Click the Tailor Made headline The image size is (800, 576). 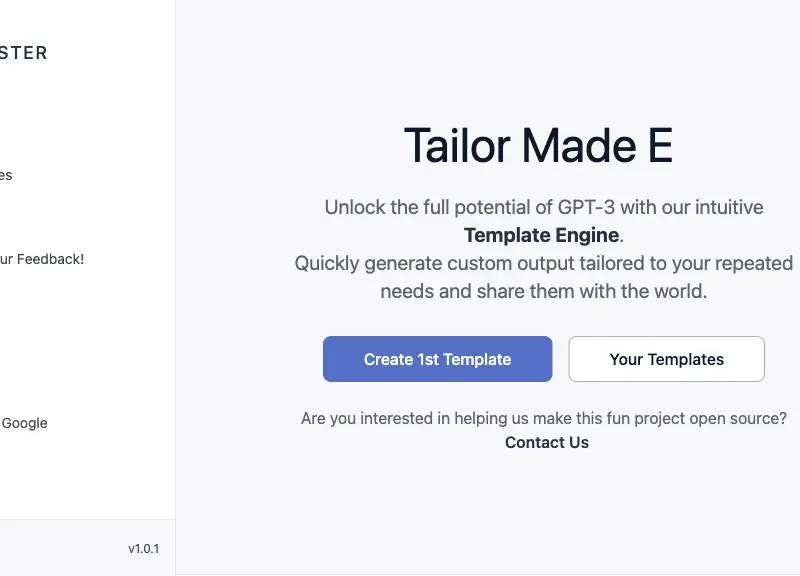[538, 146]
